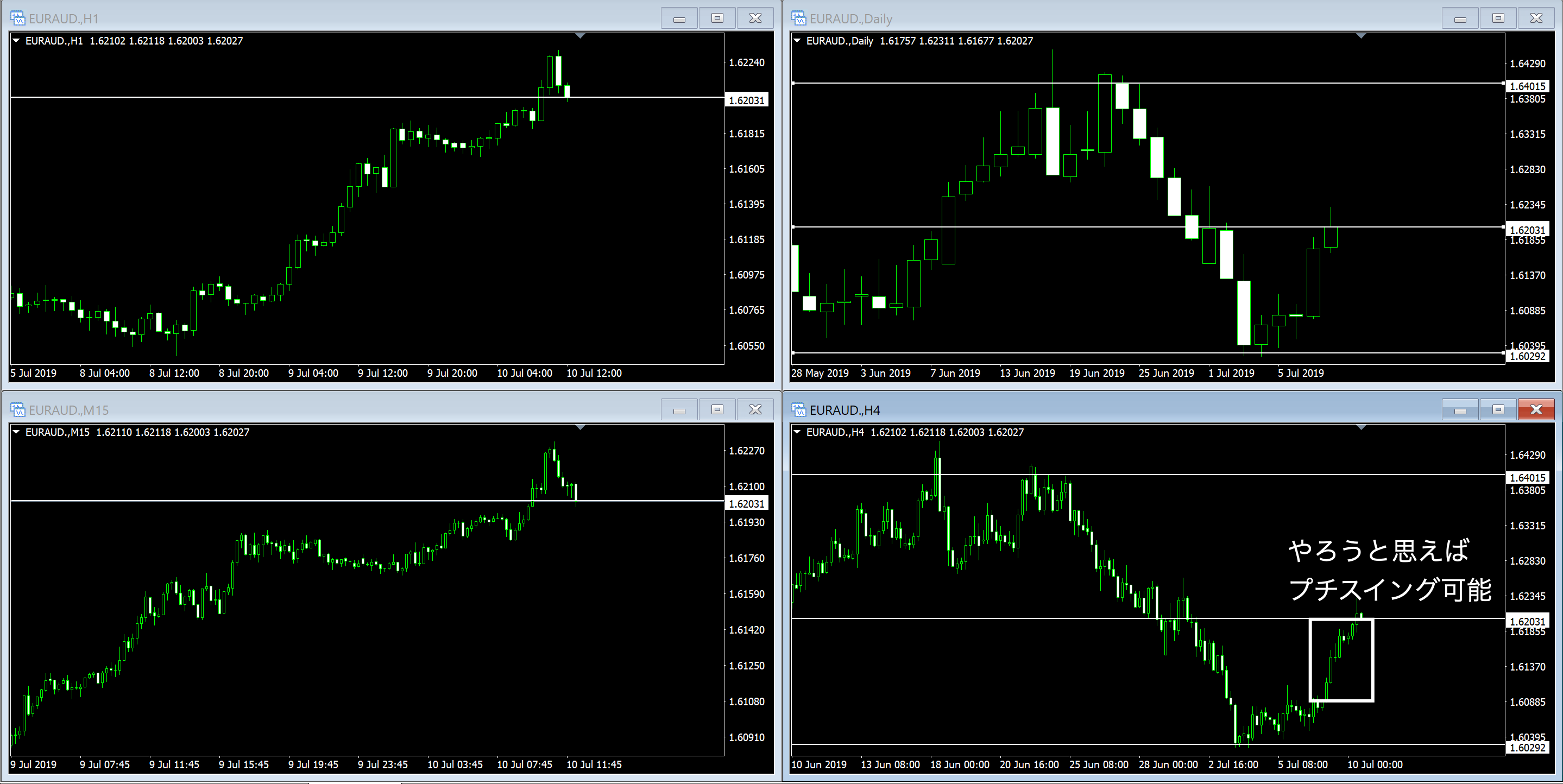This screenshot has height=784, width=1563.
Task: Select the Daily chart shift marker triangle
Action: tap(1361, 36)
